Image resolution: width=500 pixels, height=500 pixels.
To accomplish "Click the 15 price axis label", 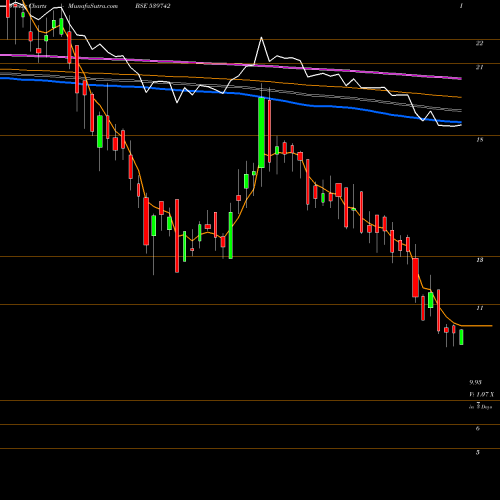I will click(x=479, y=140).
